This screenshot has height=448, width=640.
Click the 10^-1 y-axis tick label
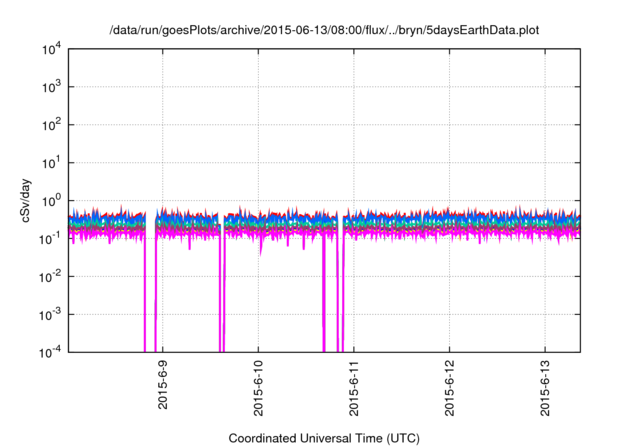tap(51, 239)
